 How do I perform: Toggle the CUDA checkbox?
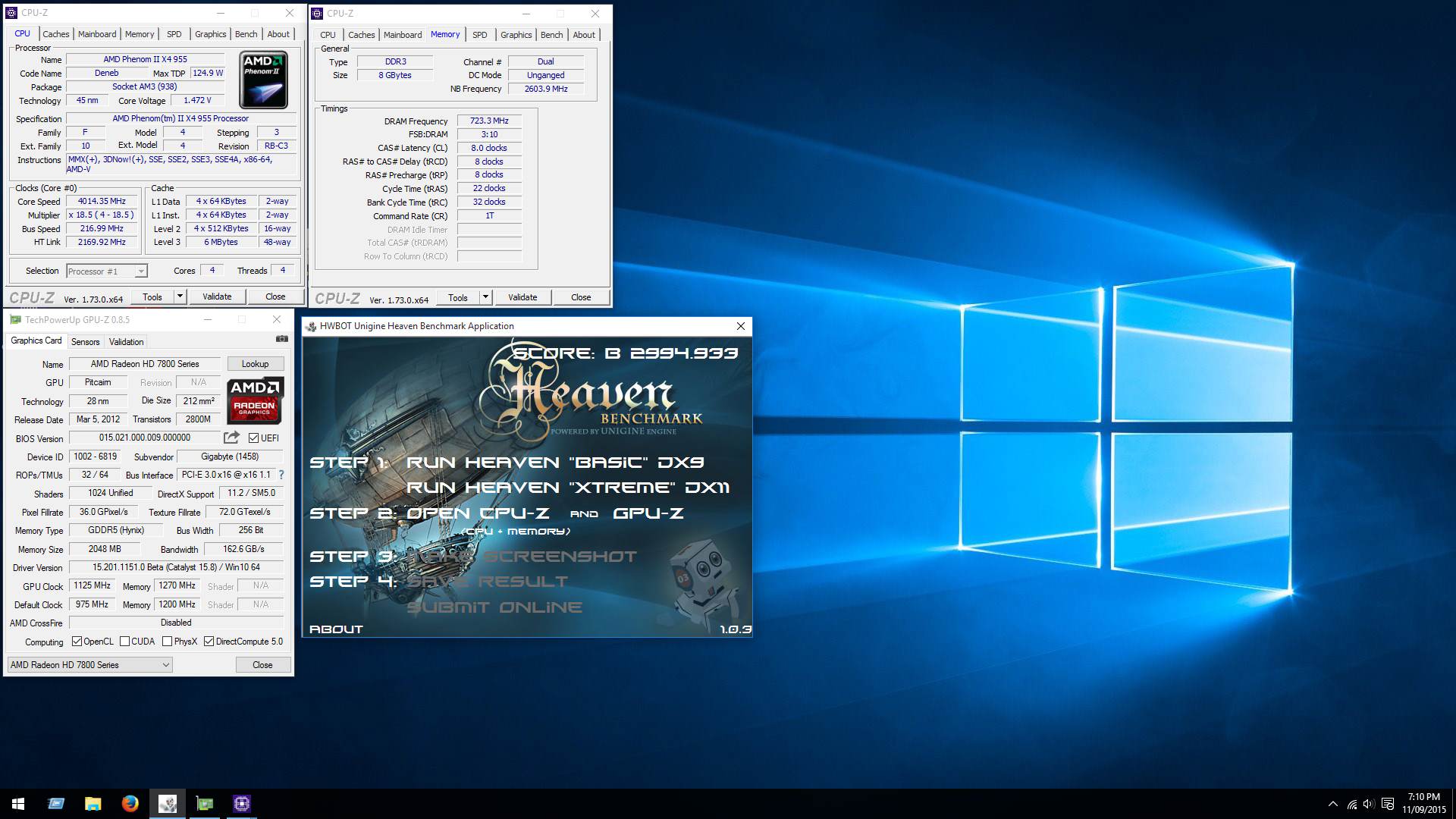tap(124, 642)
